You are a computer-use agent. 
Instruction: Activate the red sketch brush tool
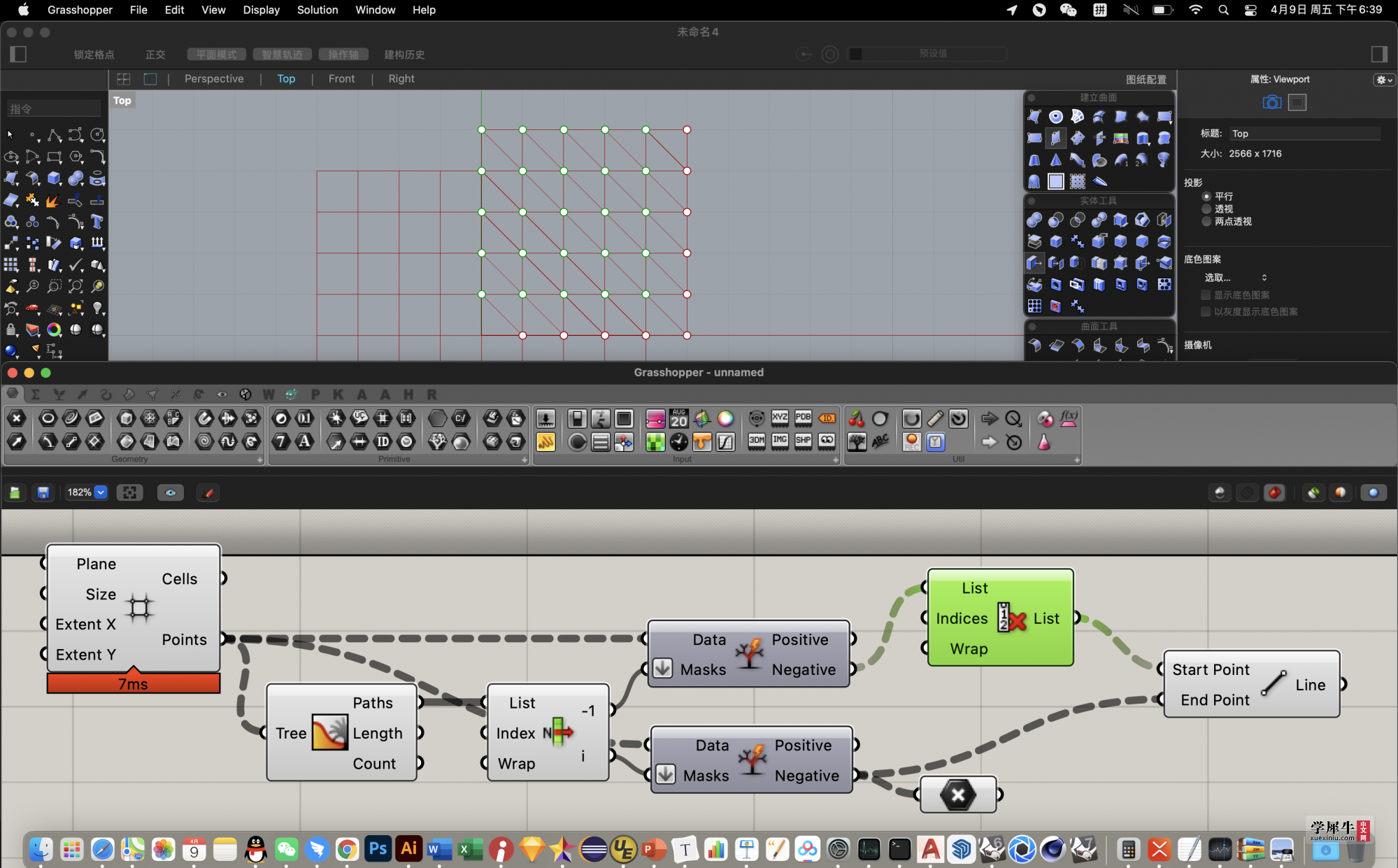click(x=208, y=492)
